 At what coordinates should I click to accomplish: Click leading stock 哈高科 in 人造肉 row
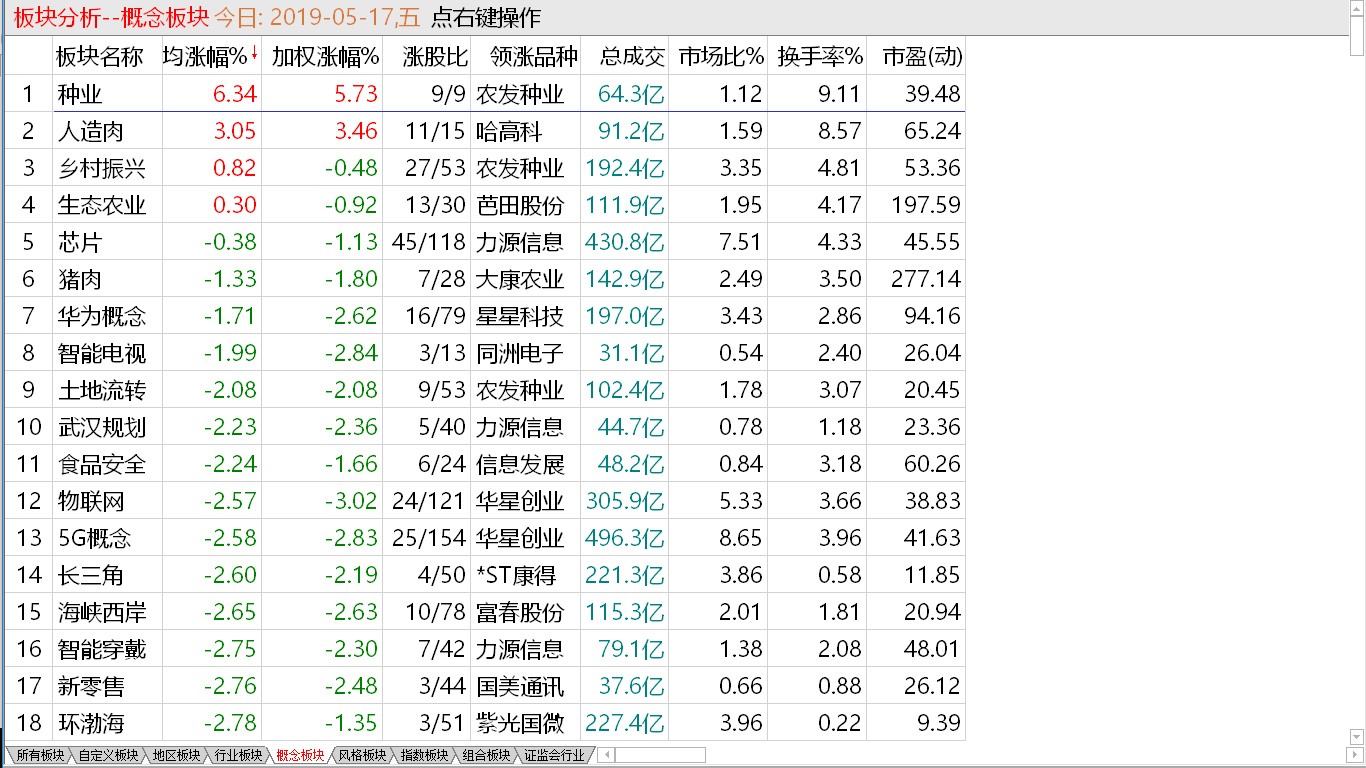[x=509, y=131]
